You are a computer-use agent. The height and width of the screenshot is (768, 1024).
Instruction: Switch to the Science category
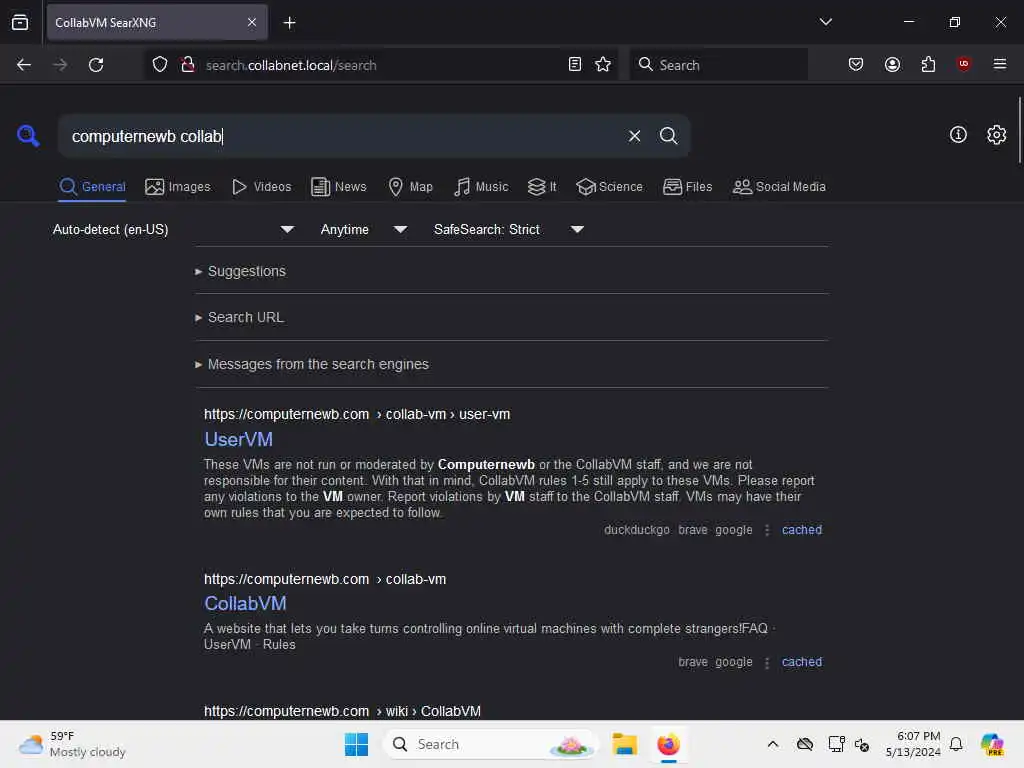point(609,187)
